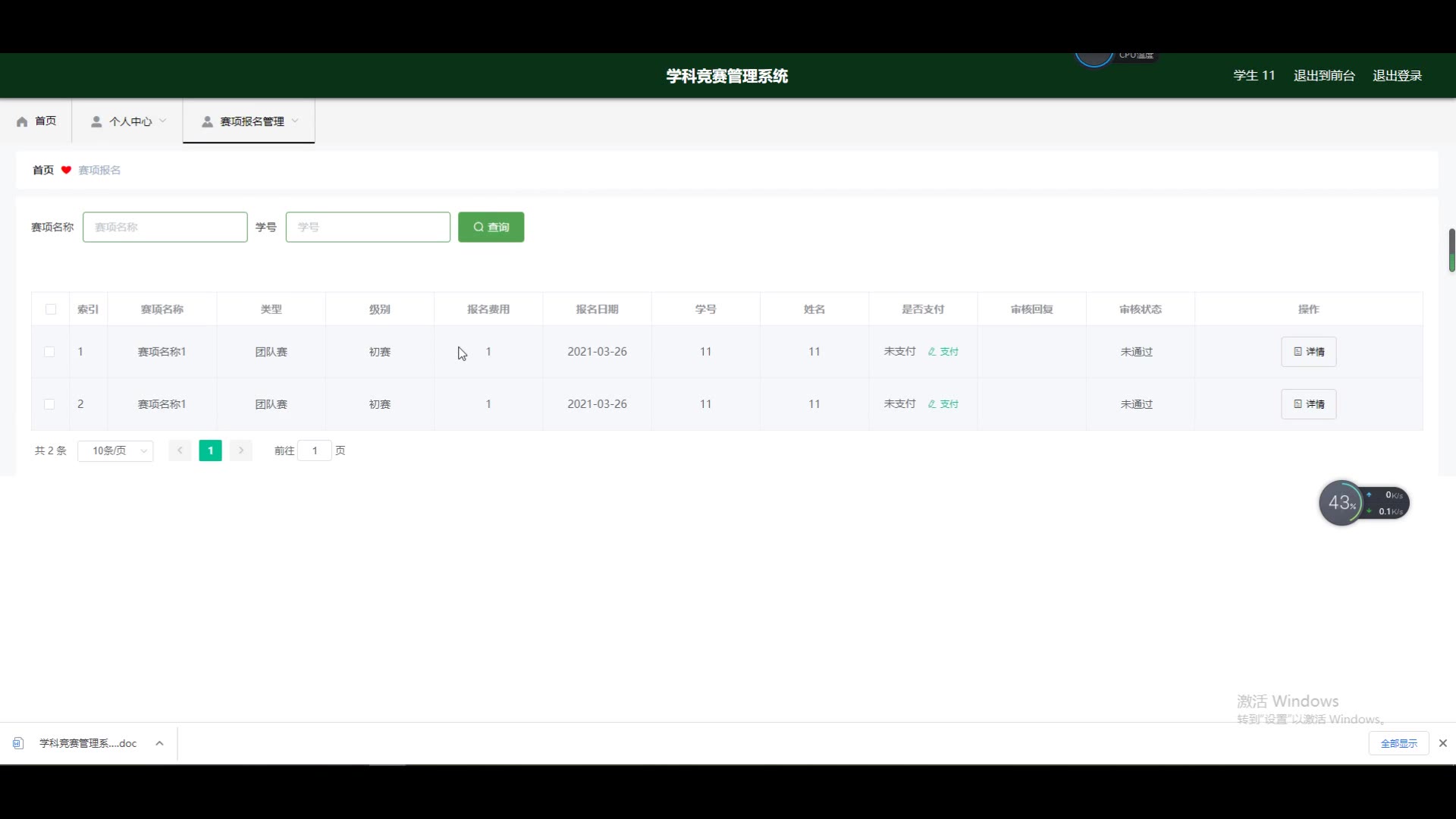Check the checkbox for row with index 2
The height and width of the screenshot is (819, 1456).
pos(49,404)
